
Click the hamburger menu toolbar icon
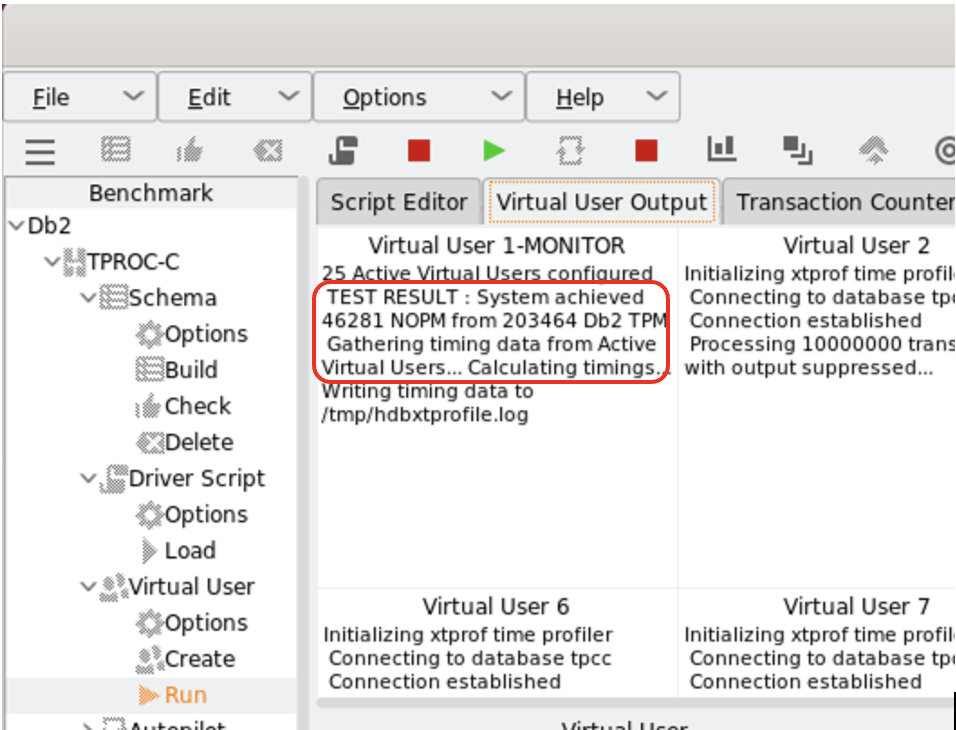point(40,151)
